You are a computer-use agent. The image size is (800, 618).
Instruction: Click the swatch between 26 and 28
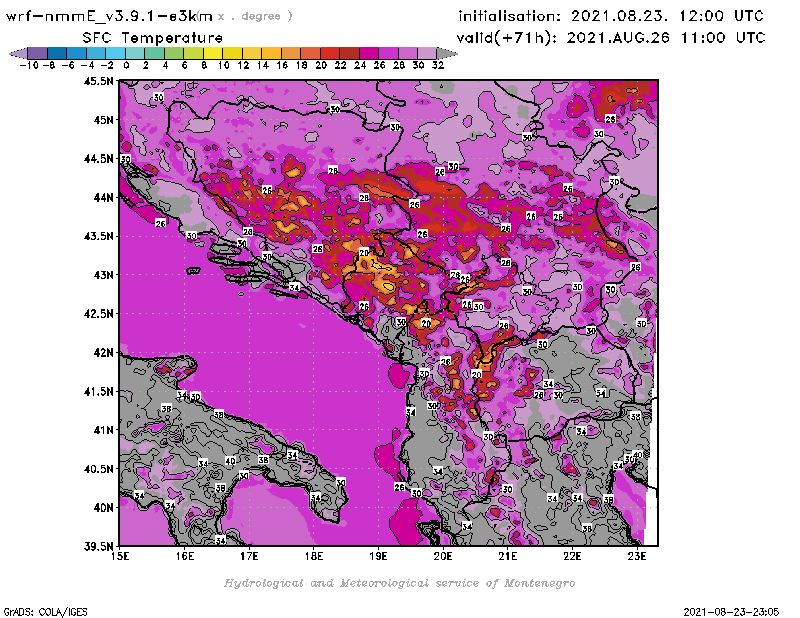pyautogui.click(x=388, y=53)
